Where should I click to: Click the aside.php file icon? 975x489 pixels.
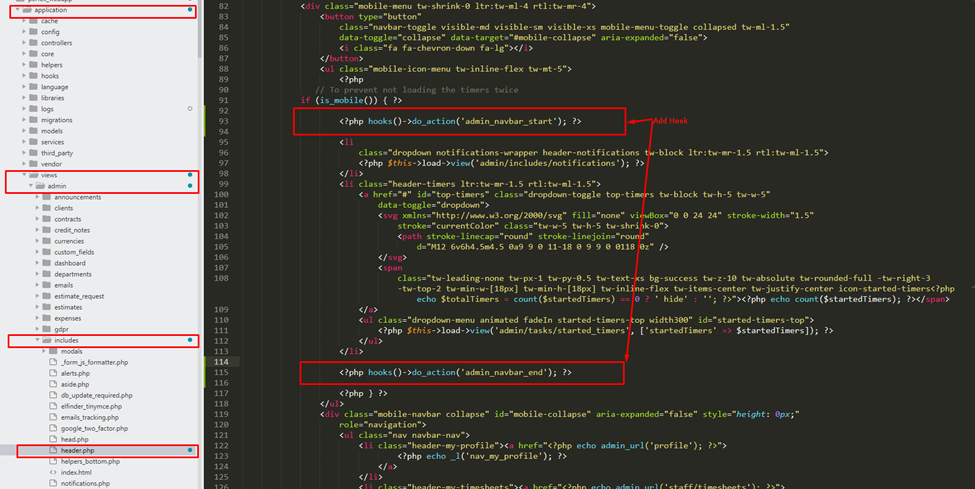[x=53, y=384]
